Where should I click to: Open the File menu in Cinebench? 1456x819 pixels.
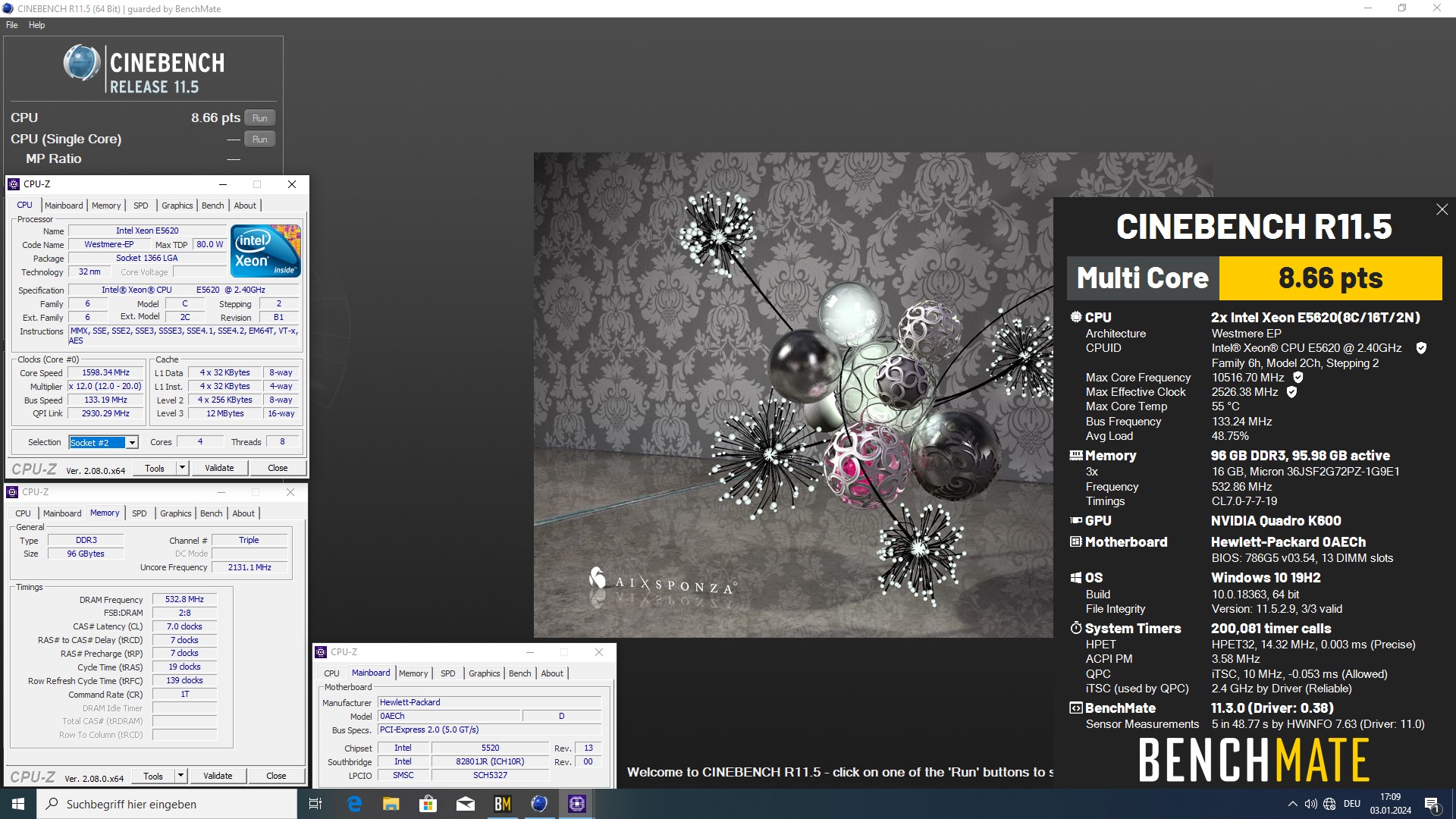pos(11,25)
